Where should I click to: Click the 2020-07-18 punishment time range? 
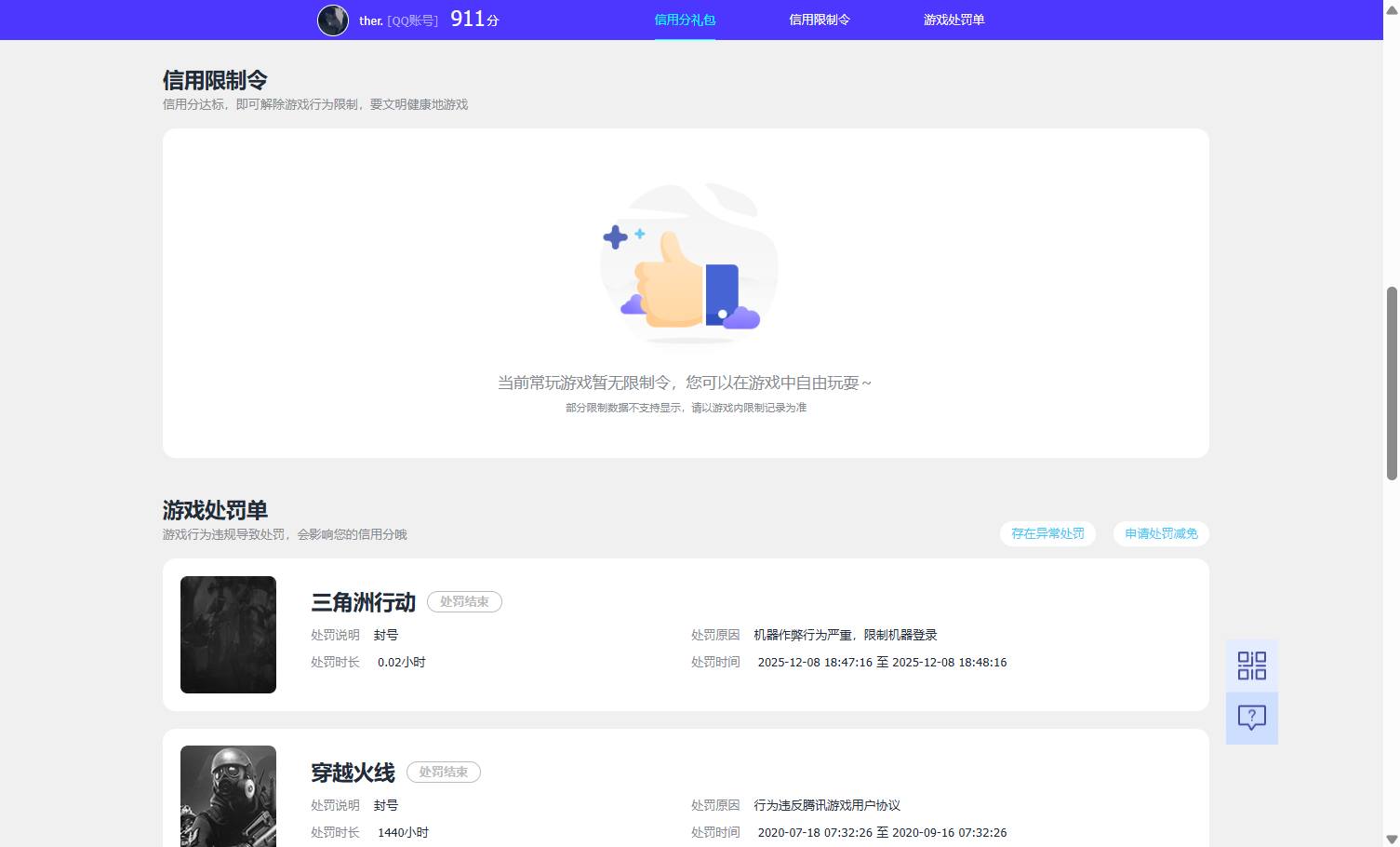pos(882,832)
